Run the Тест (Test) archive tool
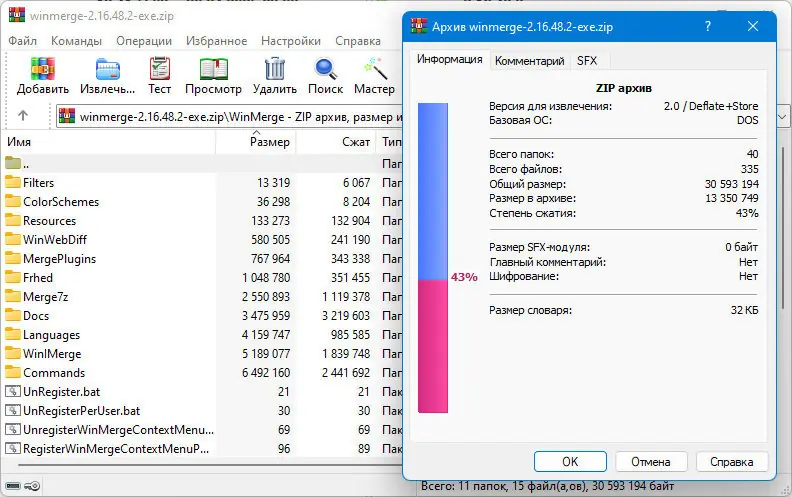The width and height of the screenshot is (792, 497). point(160,69)
